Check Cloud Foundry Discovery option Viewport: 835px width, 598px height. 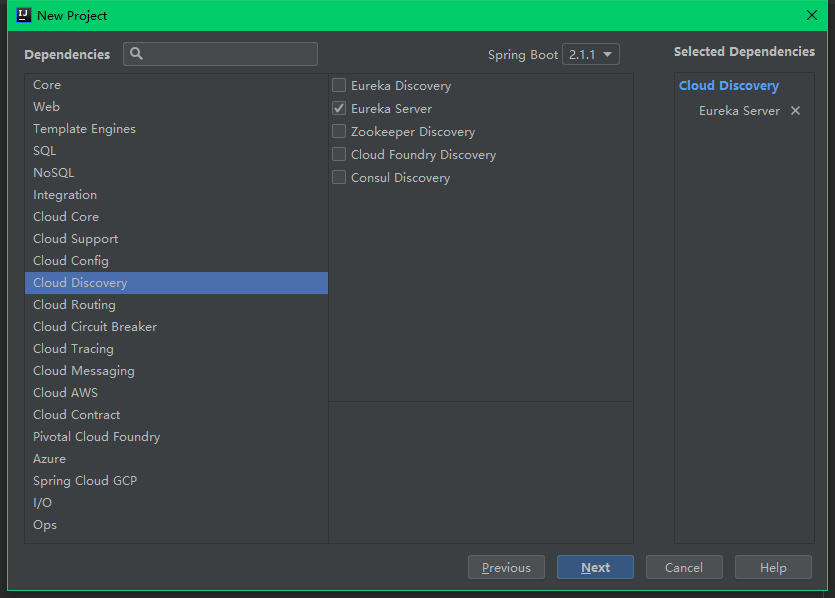tap(339, 154)
